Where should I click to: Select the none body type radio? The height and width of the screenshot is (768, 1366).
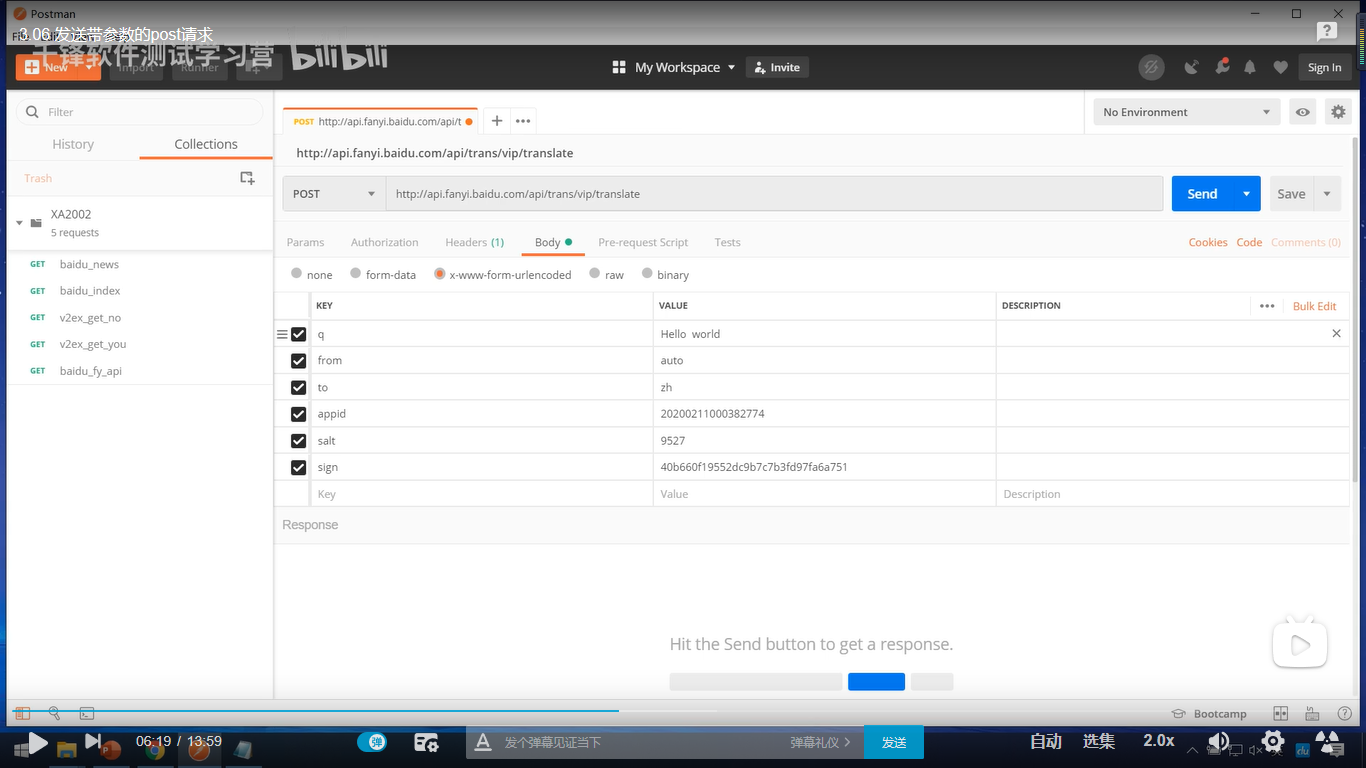tap(296, 273)
